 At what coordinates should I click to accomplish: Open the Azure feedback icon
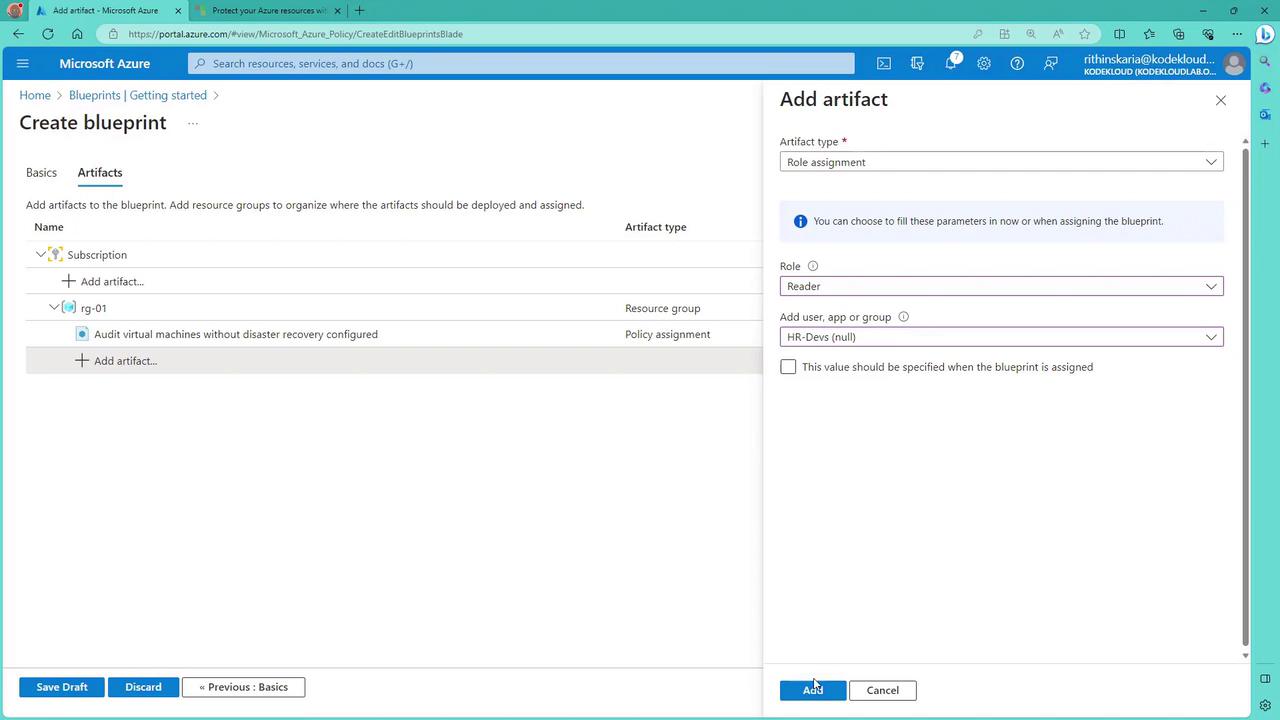(x=1051, y=63)
